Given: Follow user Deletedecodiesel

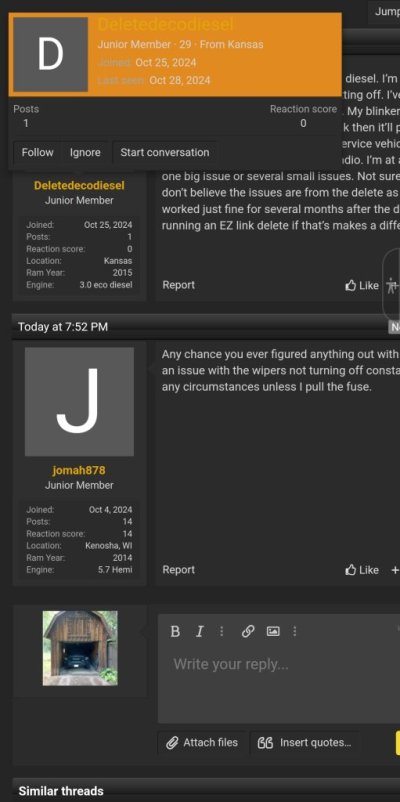Looking at the screenshot, I should (x=37, y=152).
